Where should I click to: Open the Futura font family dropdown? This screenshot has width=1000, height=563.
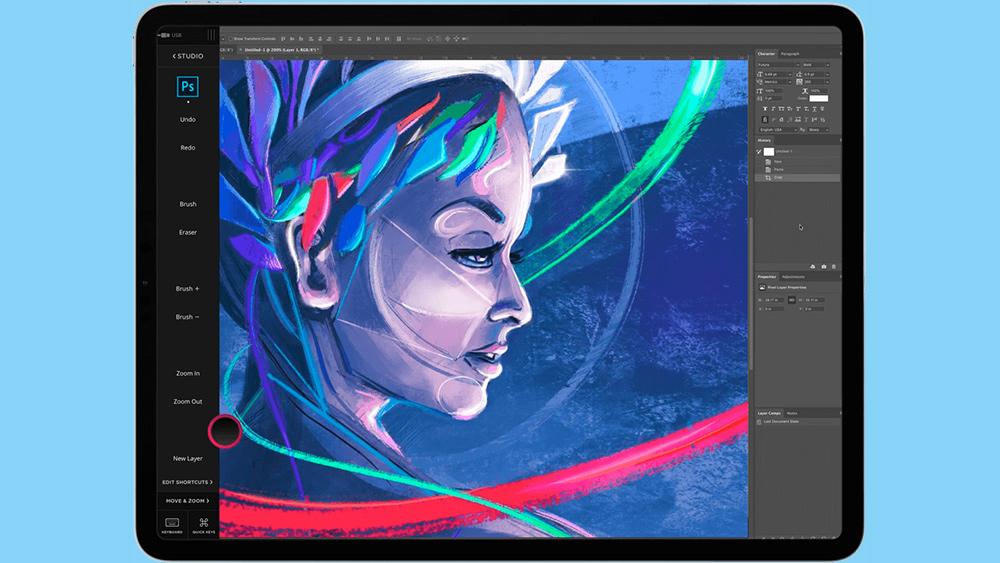777,64
